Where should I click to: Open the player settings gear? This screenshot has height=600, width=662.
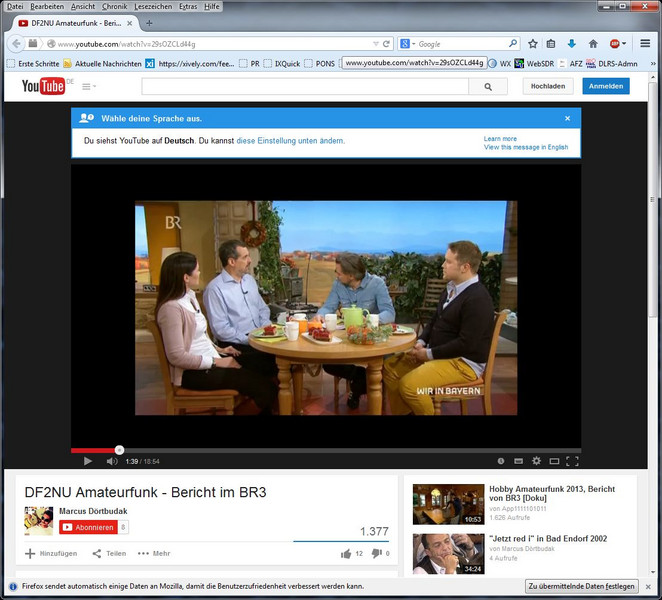pyautogui.click(x=536, y=461)
